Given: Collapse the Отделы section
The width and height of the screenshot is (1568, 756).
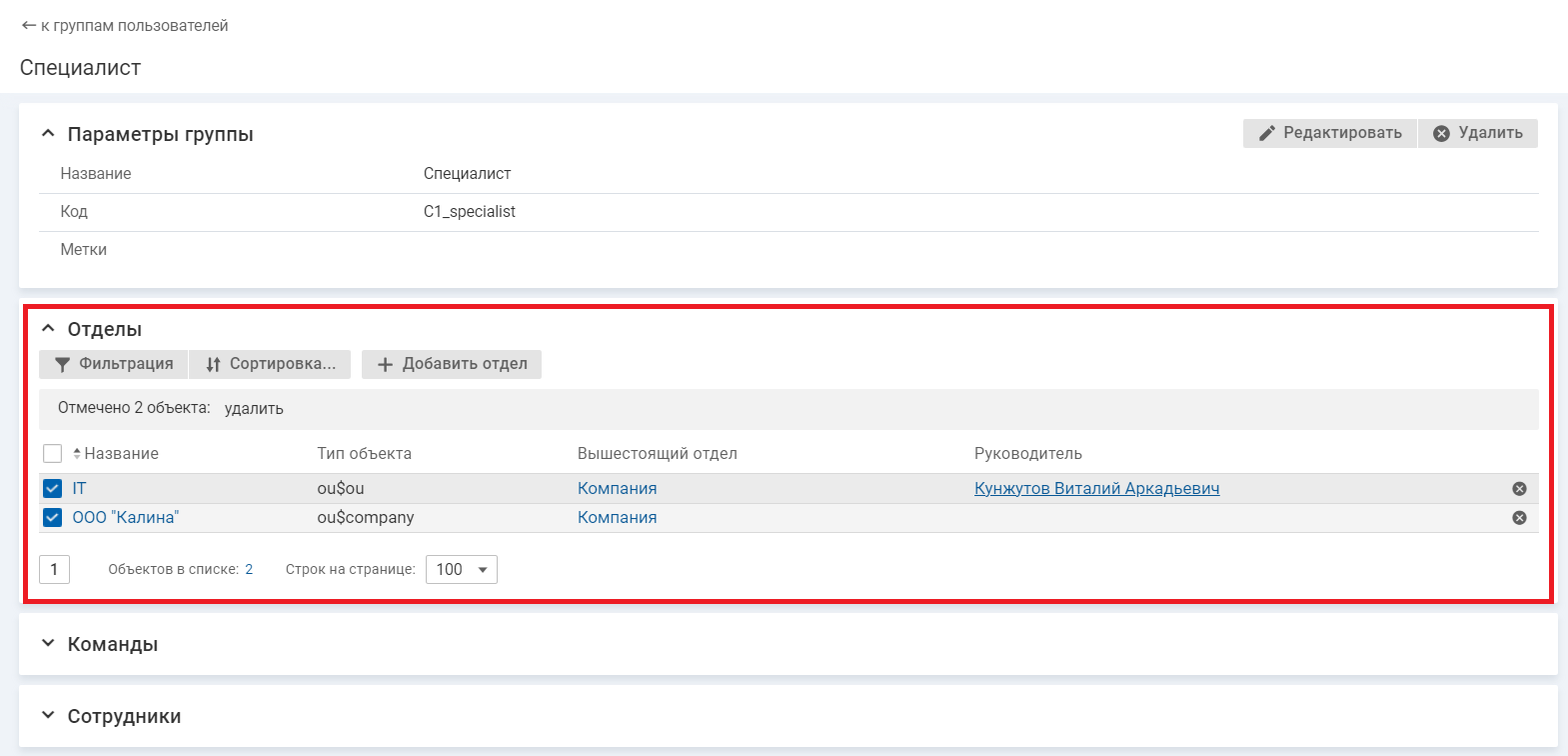Looking at the screenshot, I should coord(48,329).
